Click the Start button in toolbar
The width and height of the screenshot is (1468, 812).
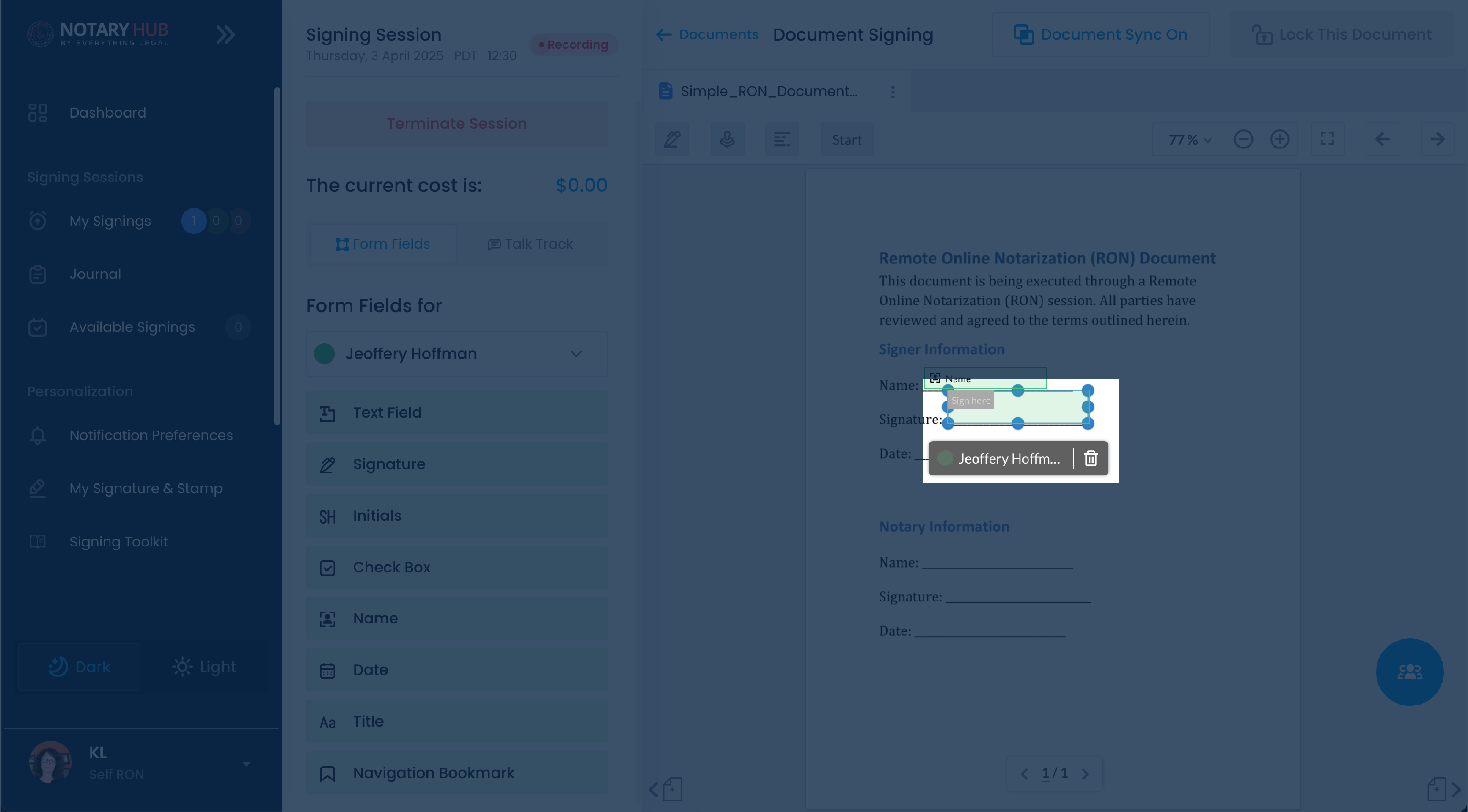pyautogui.click(x=847, y=140)
